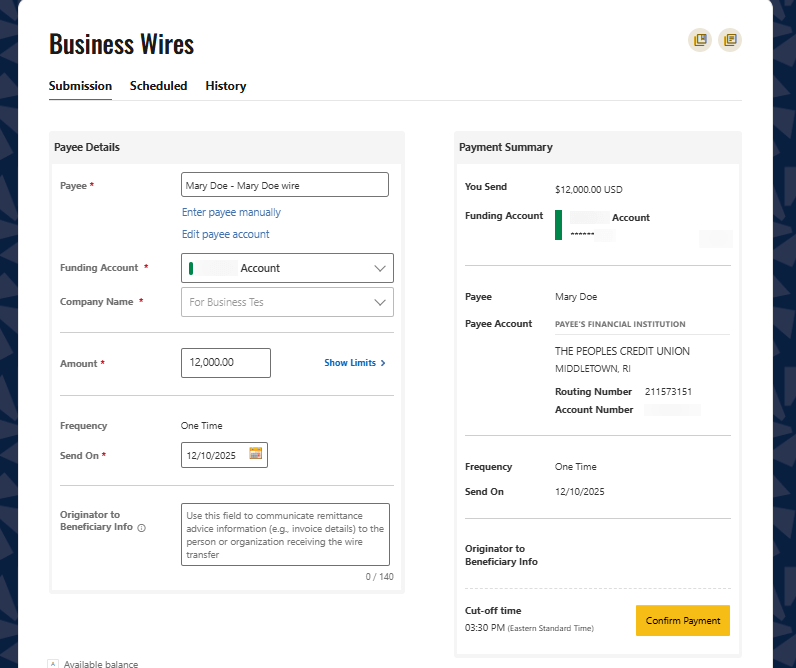Click Enter payee manually link
The height and width of the screenshot is (668, 796).
(231, 212)
